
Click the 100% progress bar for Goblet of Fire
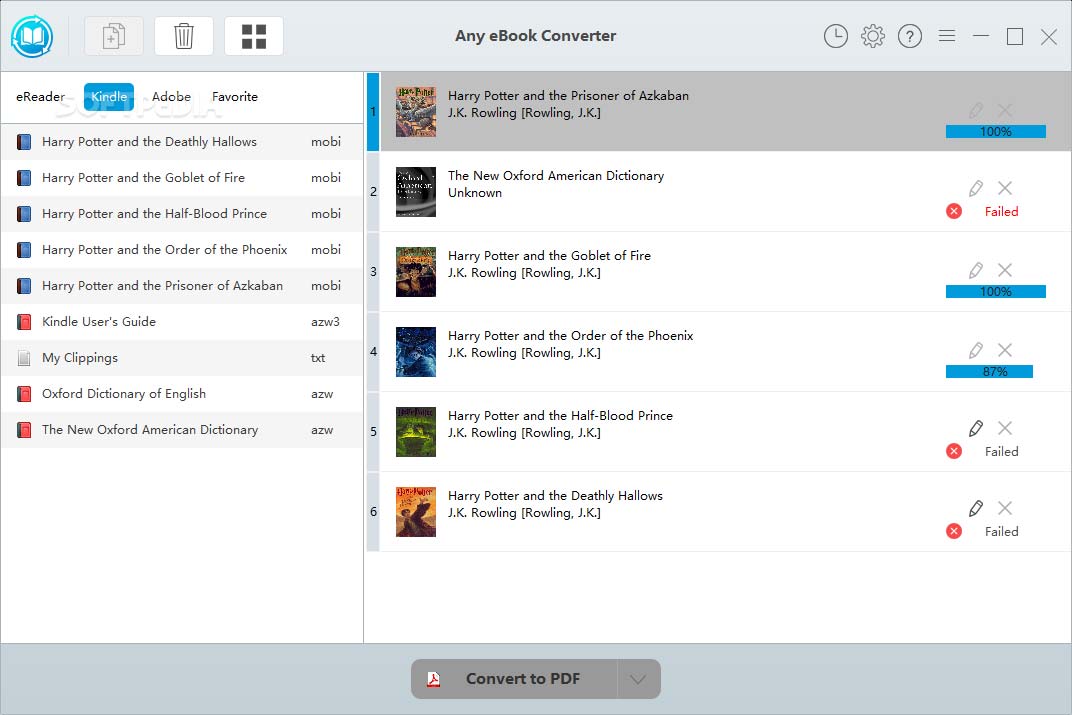point(995,291)
